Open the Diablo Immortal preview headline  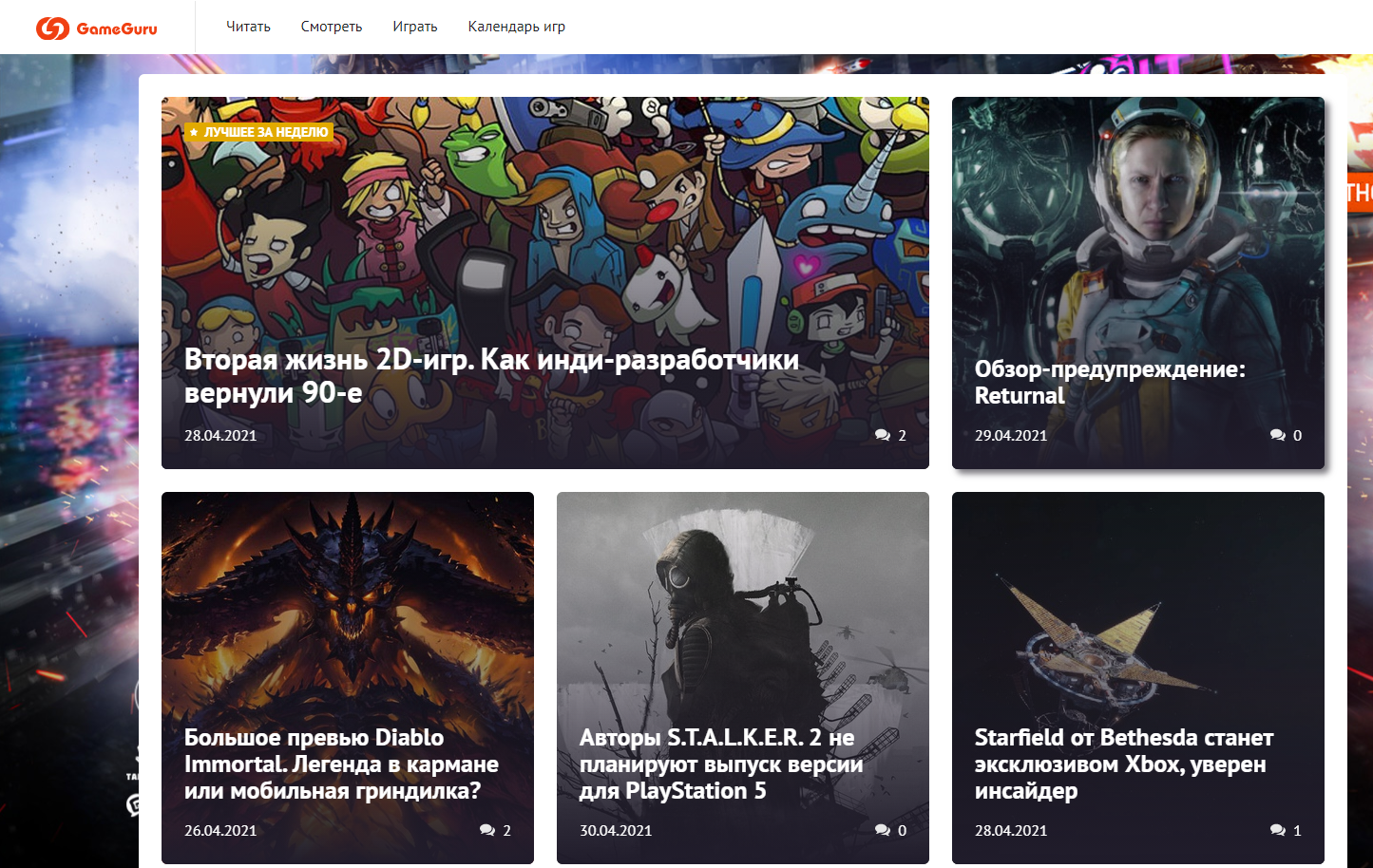341,764
